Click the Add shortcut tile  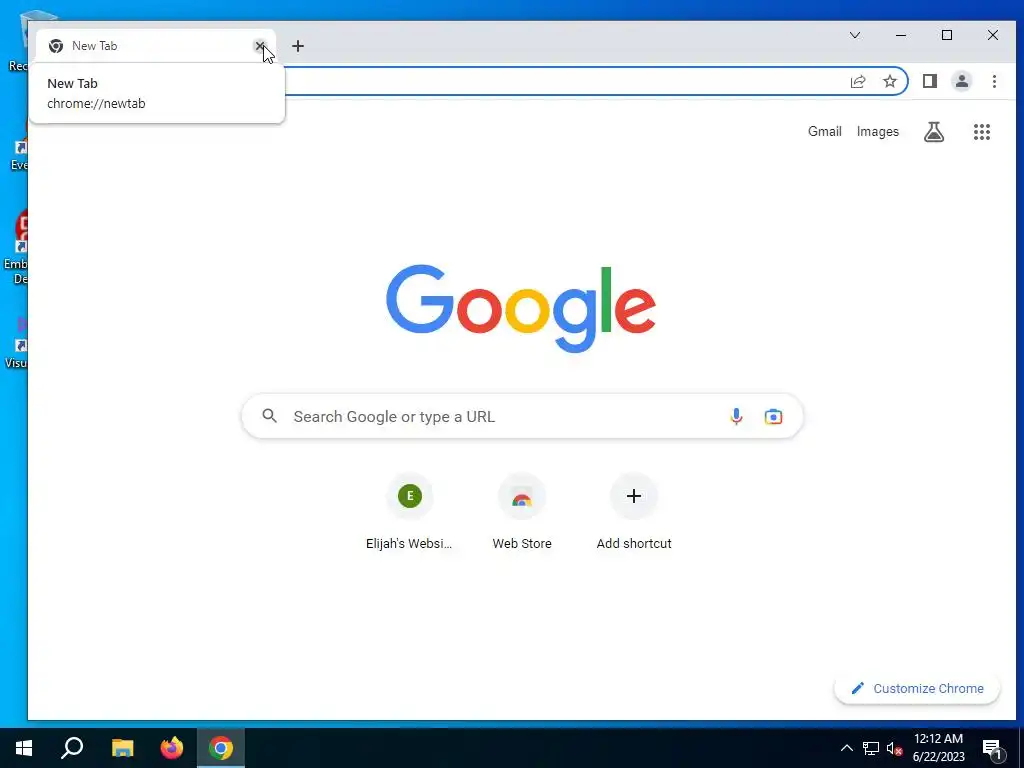click(x=633, y=513)
